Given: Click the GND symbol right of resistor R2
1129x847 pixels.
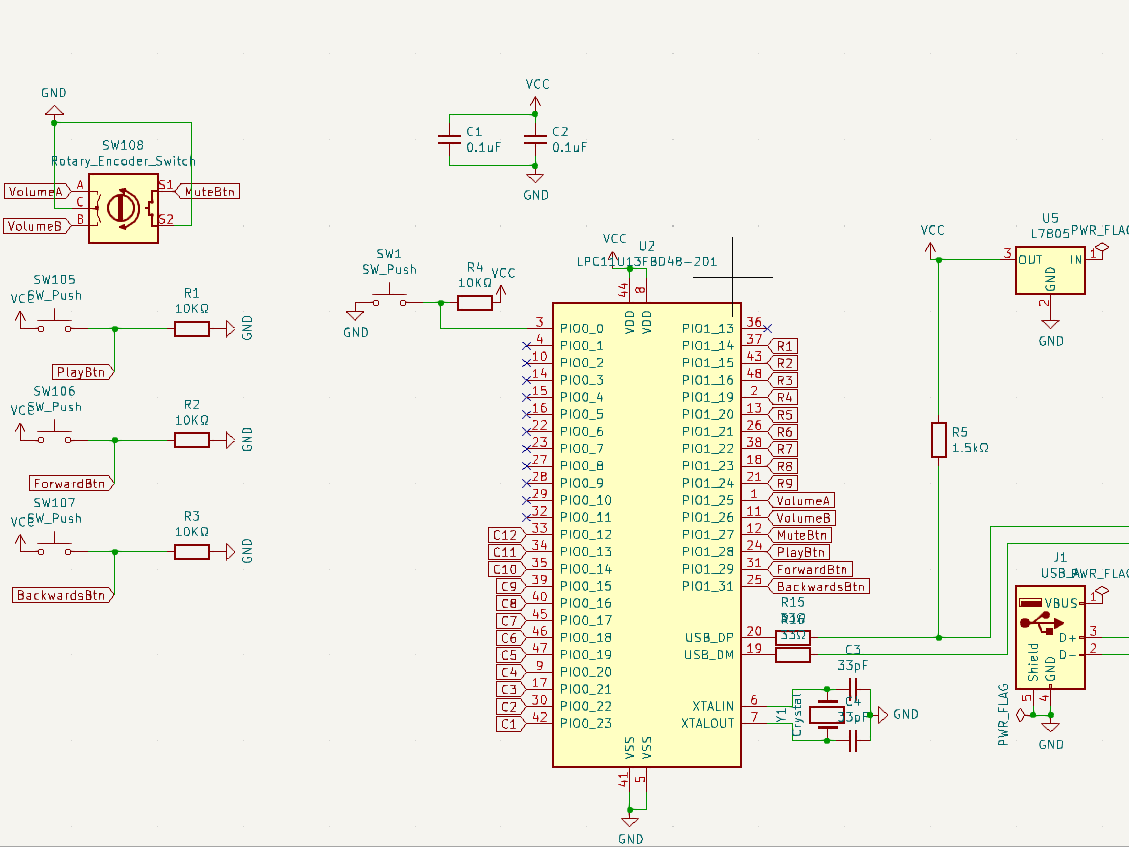Looking at the screenshot, I should 230,440.
